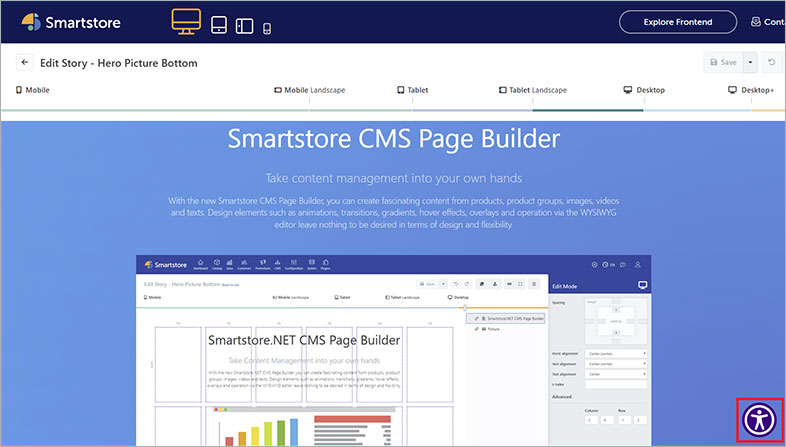Select the tablet preview icon in header
Screen dimensions: 786x447
tap(219, 25)
